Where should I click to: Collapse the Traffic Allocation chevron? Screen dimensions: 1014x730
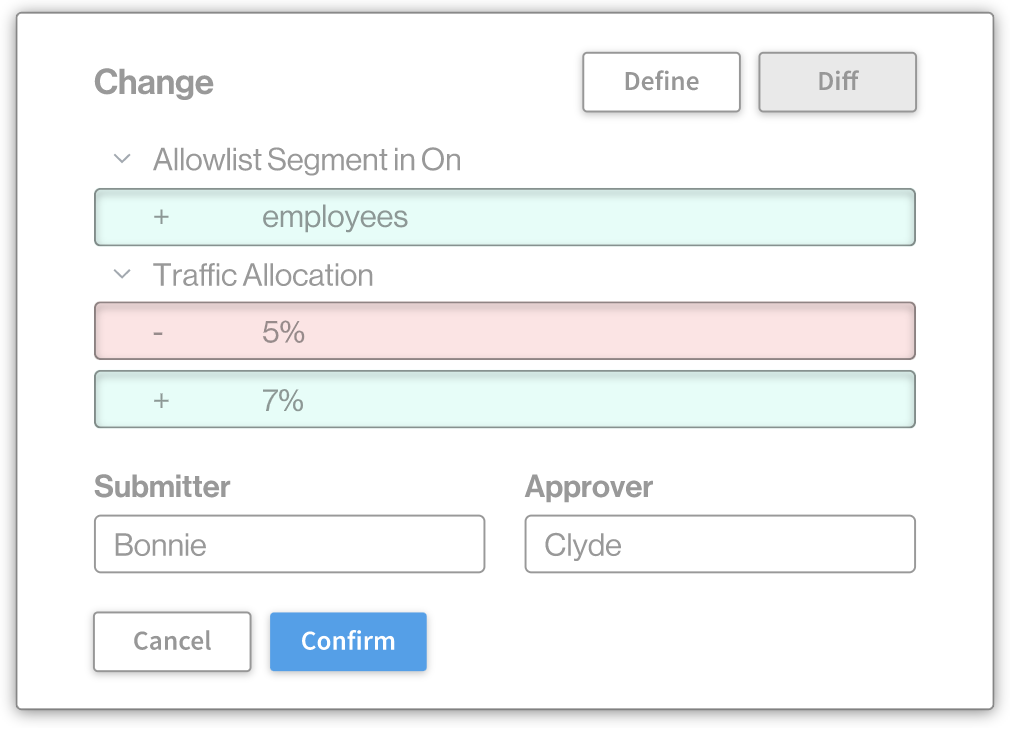123,274
